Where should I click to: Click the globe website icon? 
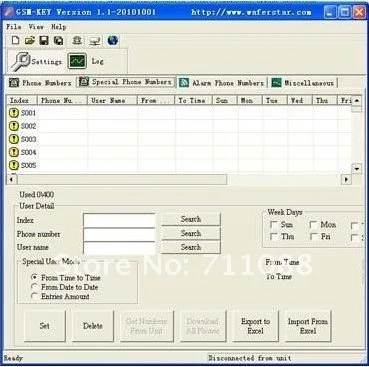click(113, 41)
